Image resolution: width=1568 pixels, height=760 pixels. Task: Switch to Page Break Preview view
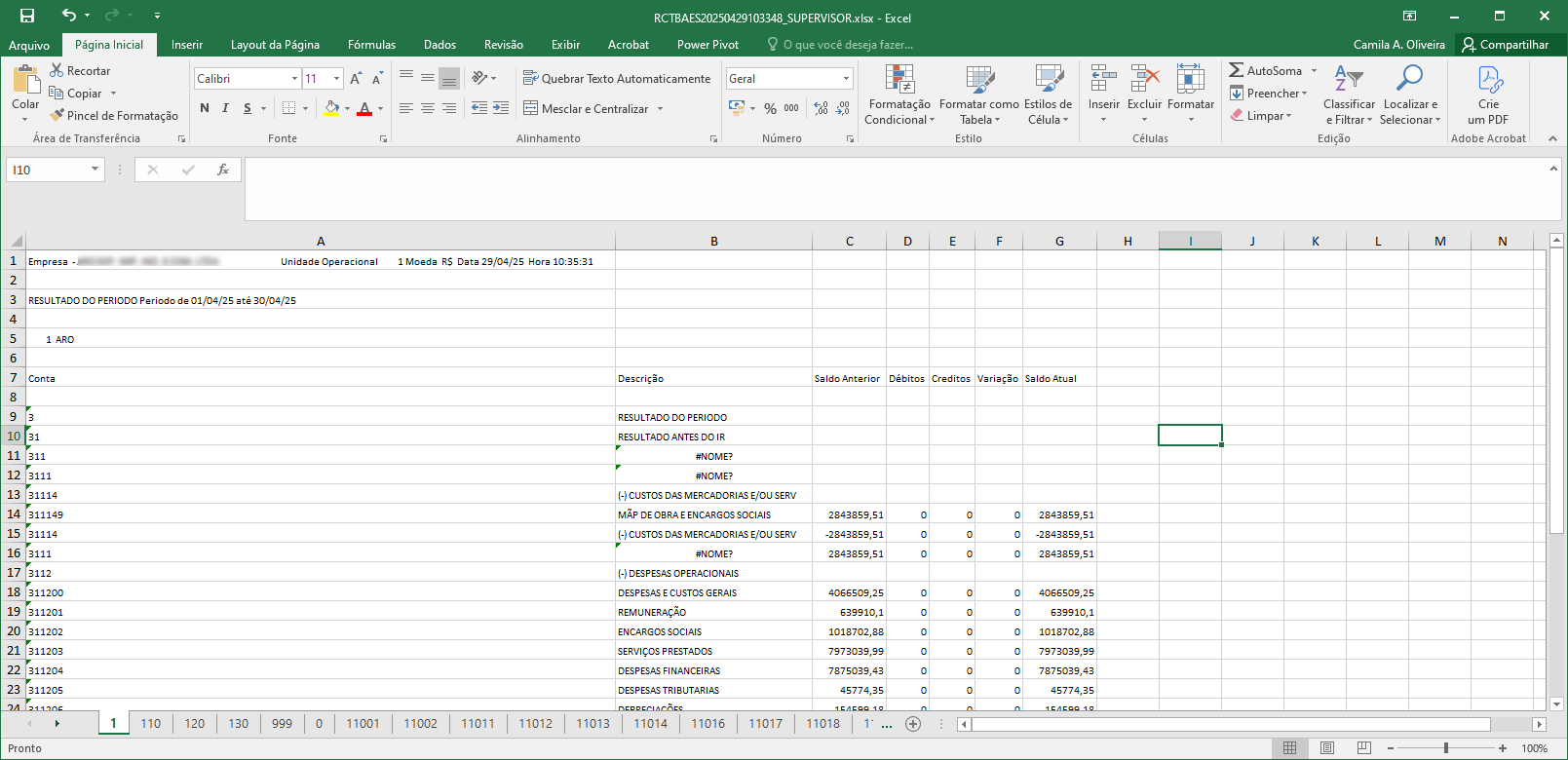(1363, 748)
